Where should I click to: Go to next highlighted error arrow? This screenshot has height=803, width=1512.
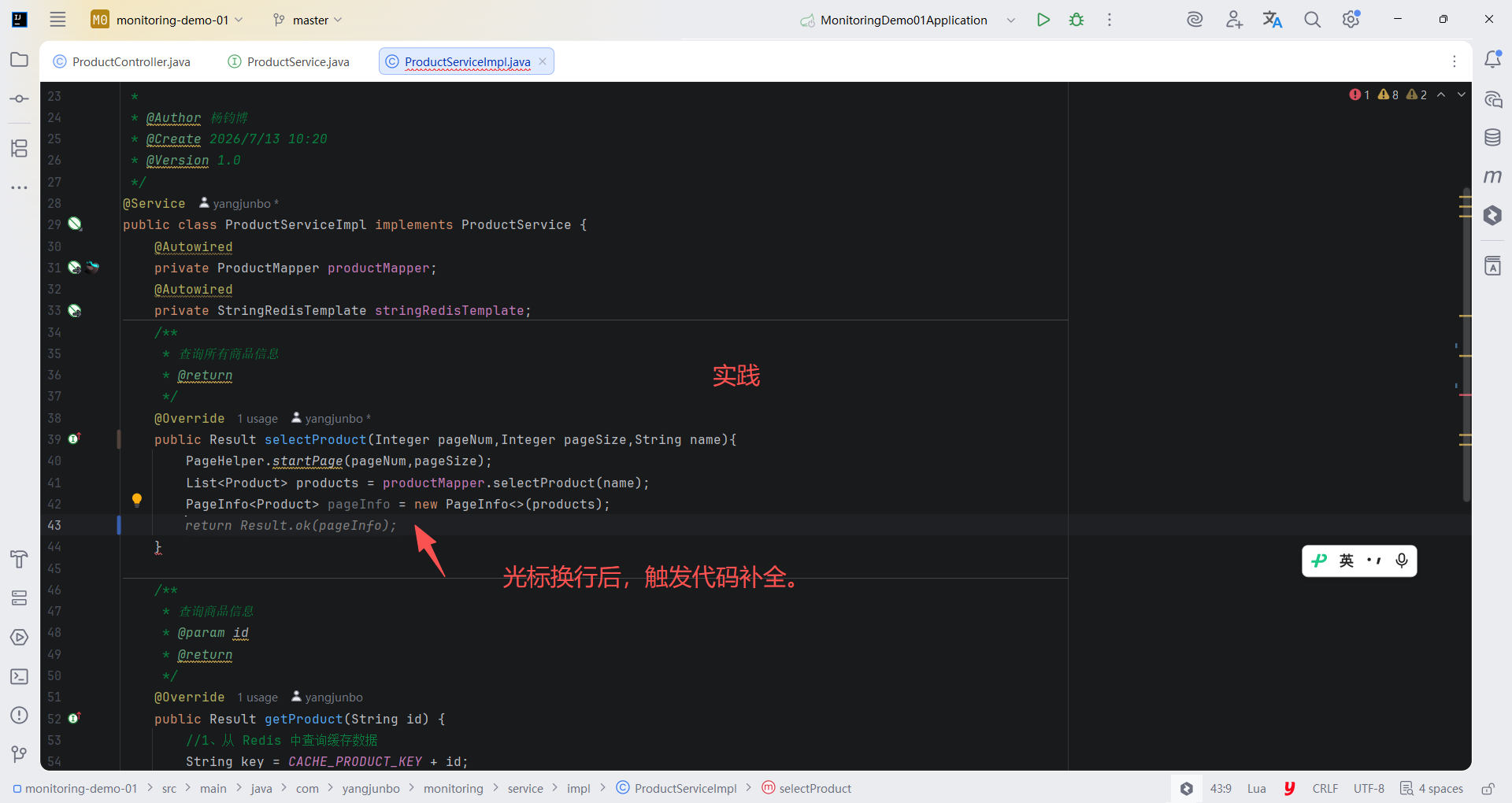click(1462, 94)
